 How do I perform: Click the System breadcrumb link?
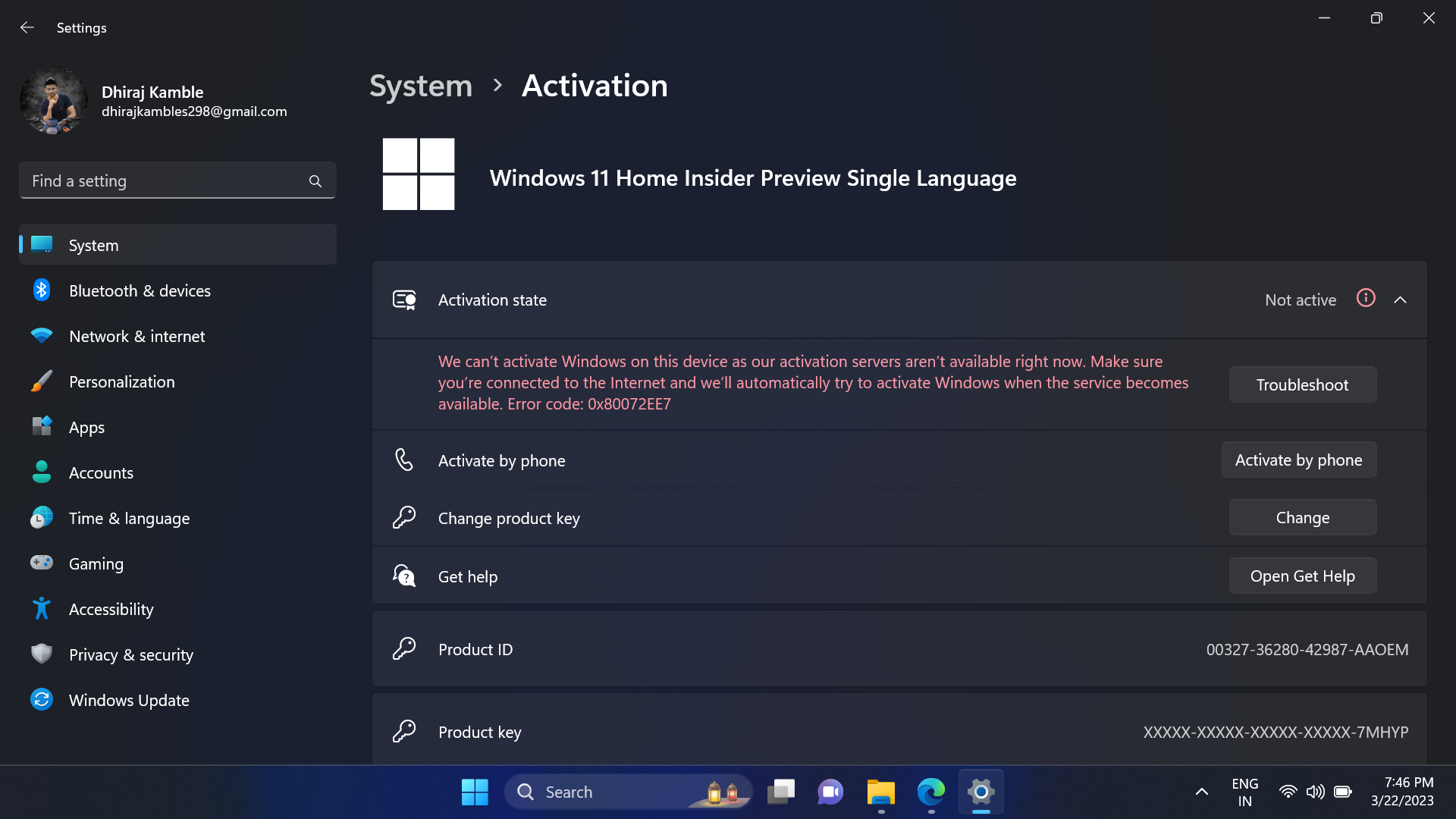coord(421,86)
